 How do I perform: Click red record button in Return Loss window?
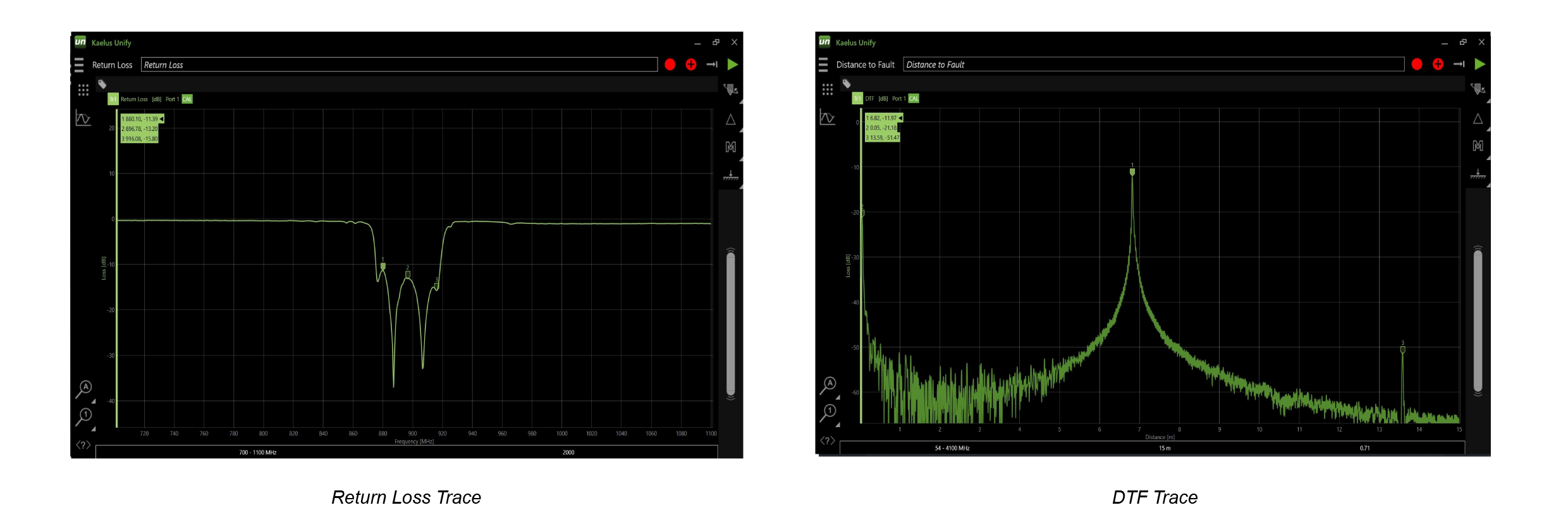670,65
